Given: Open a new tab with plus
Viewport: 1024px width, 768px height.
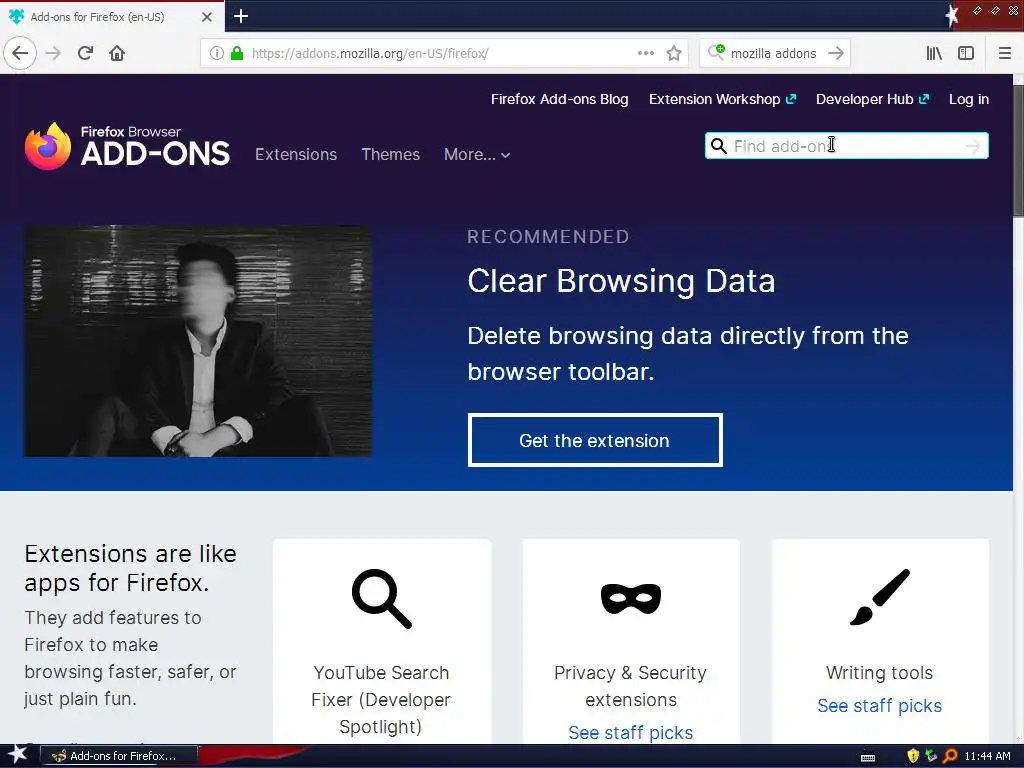Looking at the screenshot, I should coord(241,16).
